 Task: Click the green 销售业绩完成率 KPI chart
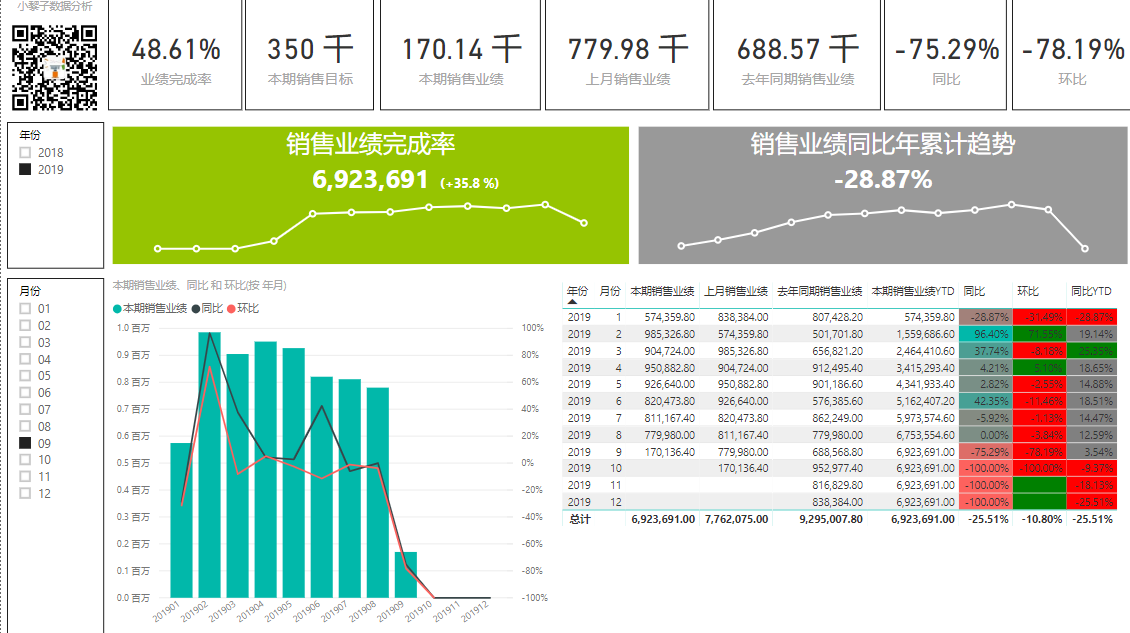tap(370, 195)
